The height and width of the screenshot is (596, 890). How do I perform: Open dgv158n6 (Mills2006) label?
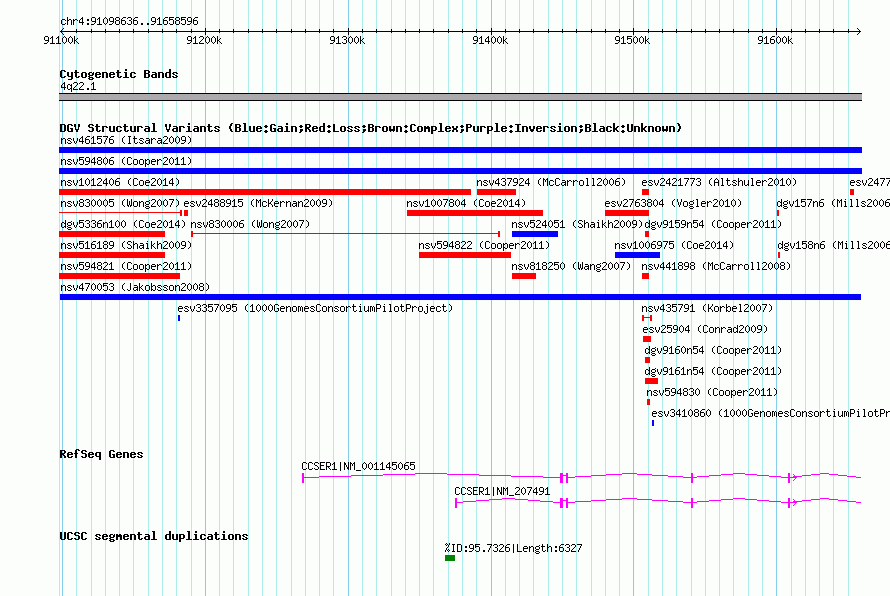[x=833, y=245]
